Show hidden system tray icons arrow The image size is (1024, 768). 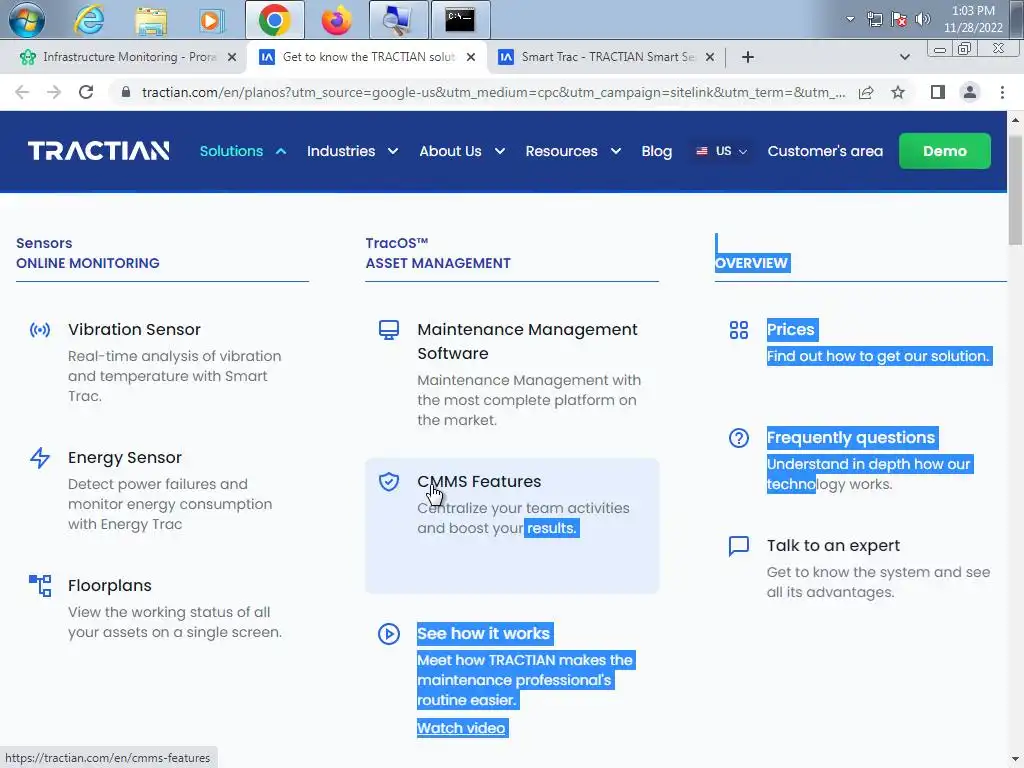pyautogui.click(x=850, y=19)
